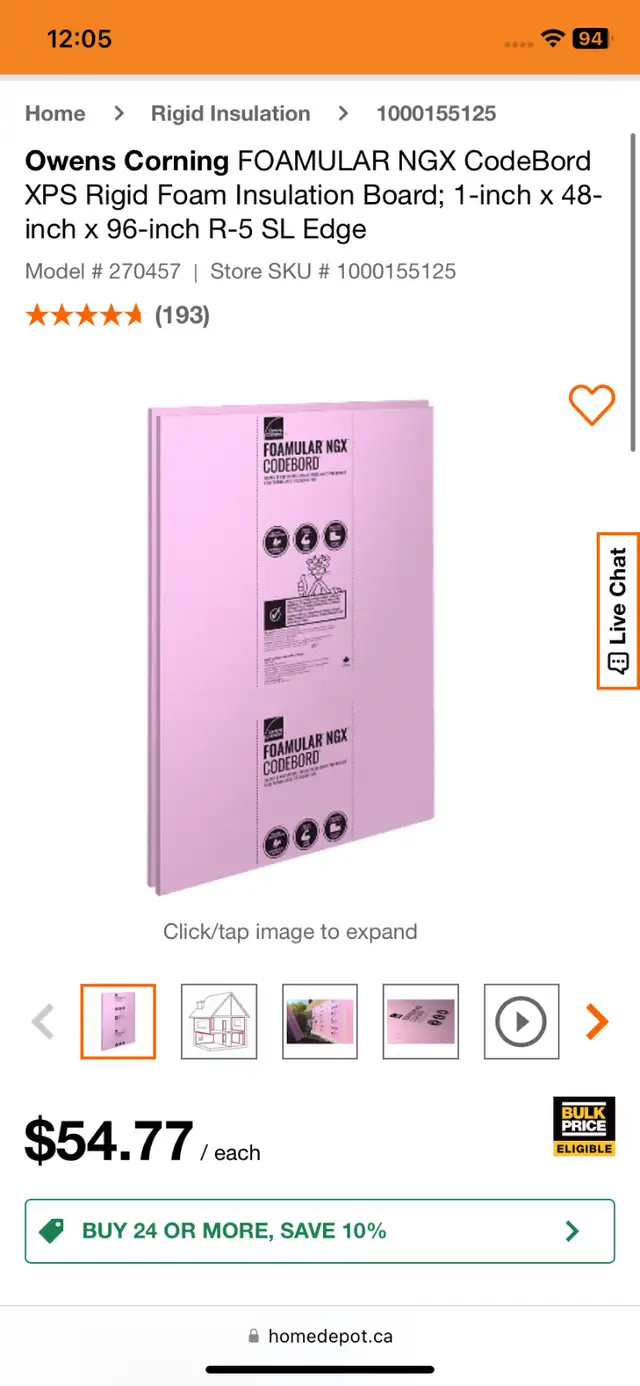Open the 193 reviews count

(x=182, y=315)
